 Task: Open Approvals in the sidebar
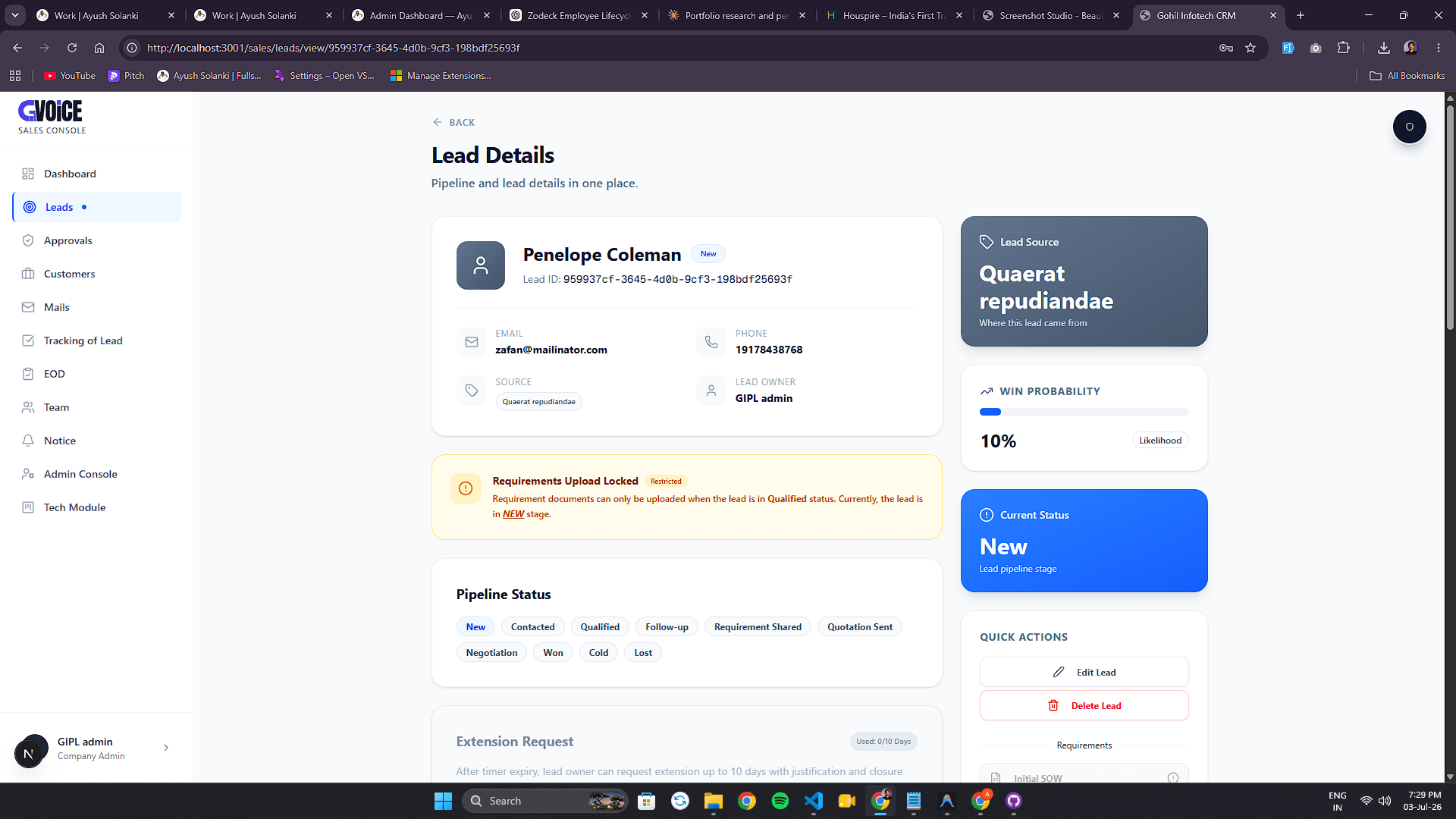[97, 240]
